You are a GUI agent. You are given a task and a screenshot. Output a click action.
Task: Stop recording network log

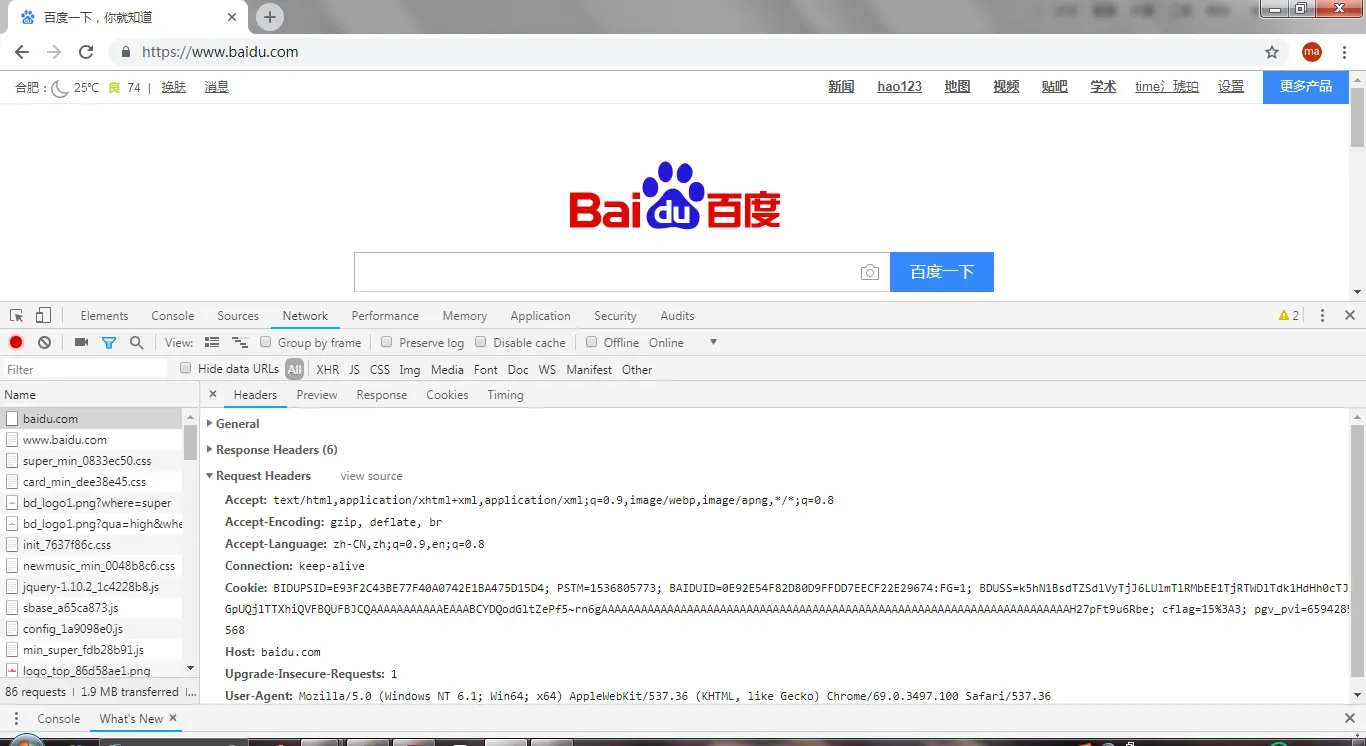click(16, 342)
